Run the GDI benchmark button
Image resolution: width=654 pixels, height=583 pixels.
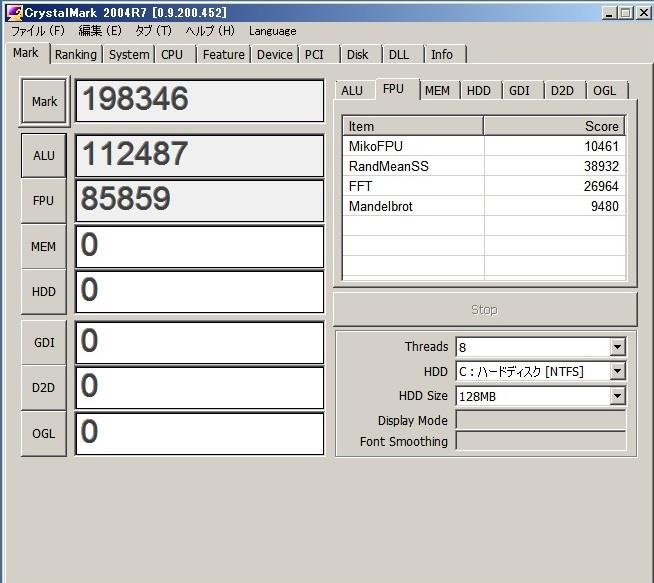click(44, 342)
